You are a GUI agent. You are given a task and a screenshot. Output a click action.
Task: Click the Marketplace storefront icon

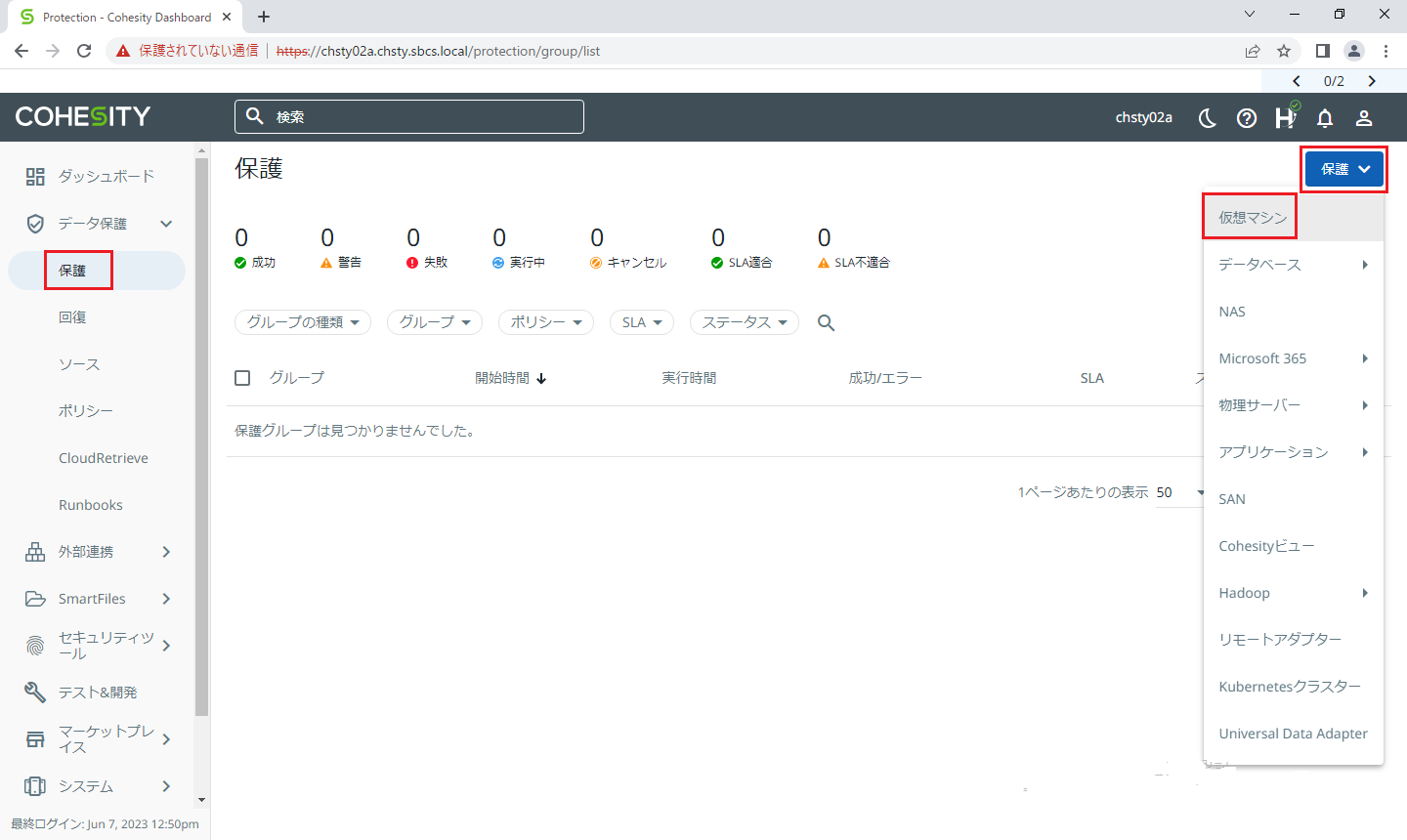(x=35, y=739)
